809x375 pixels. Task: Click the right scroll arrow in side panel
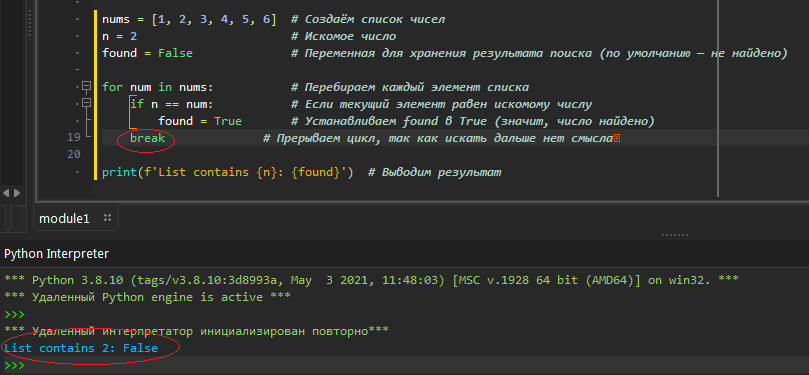click(17, 193)
